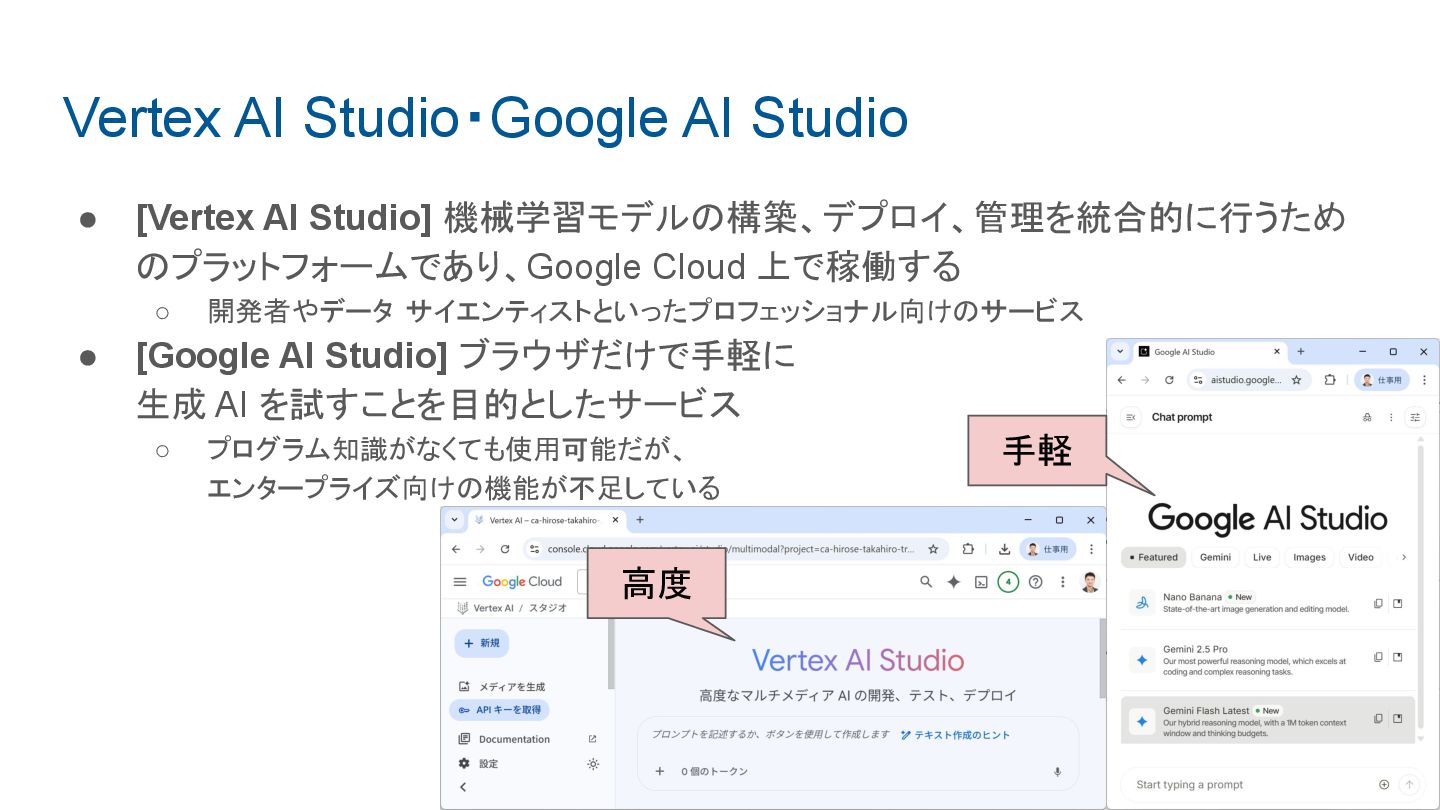Go back in the Vertex AI browser window
Image resolution: width=1440 pixels, height=810 pixels.
point(457,549)
